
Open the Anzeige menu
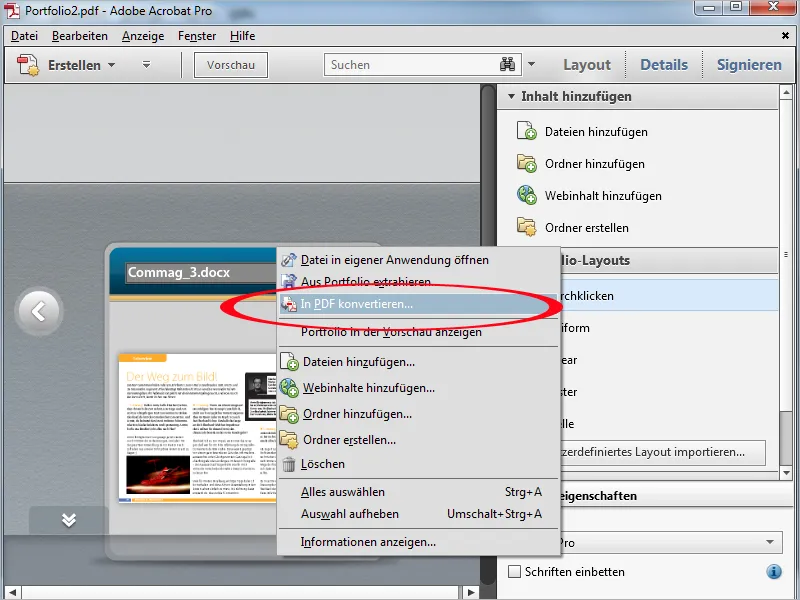[143, 36]
